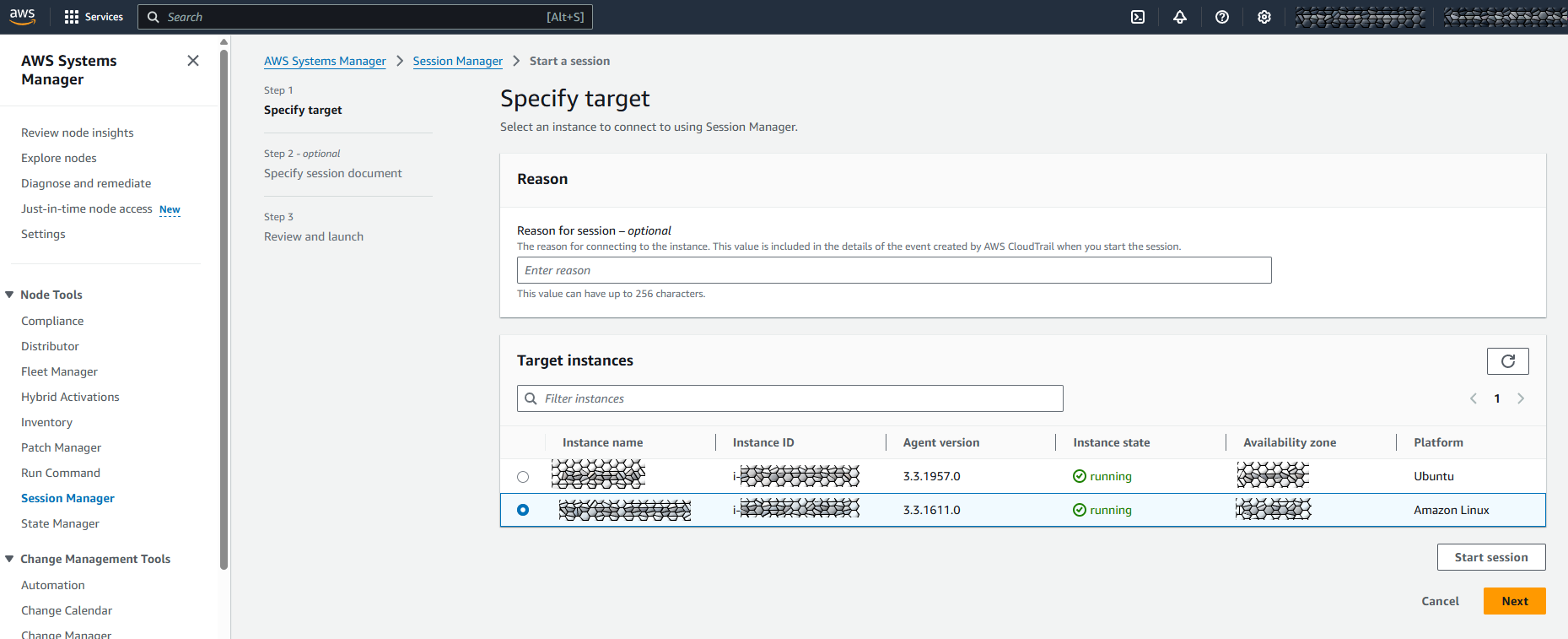Screen dimensions: 1568x639
Task: Click the search icon in Filter instances
Action: 531,398
